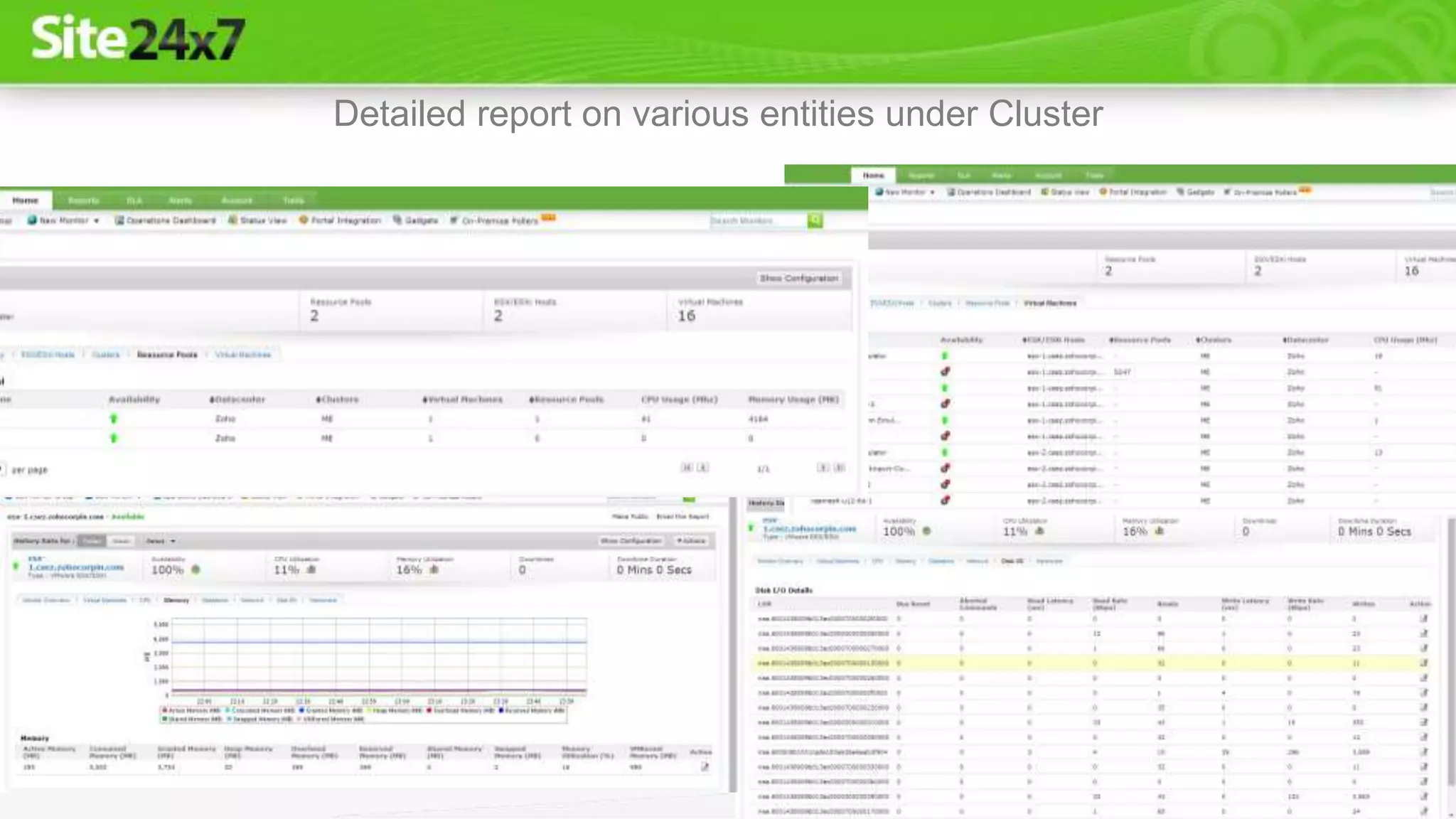Select Resource Pools sub-tab in left window
Screen dimensions: 1456x819
click(x=167, y=355)
